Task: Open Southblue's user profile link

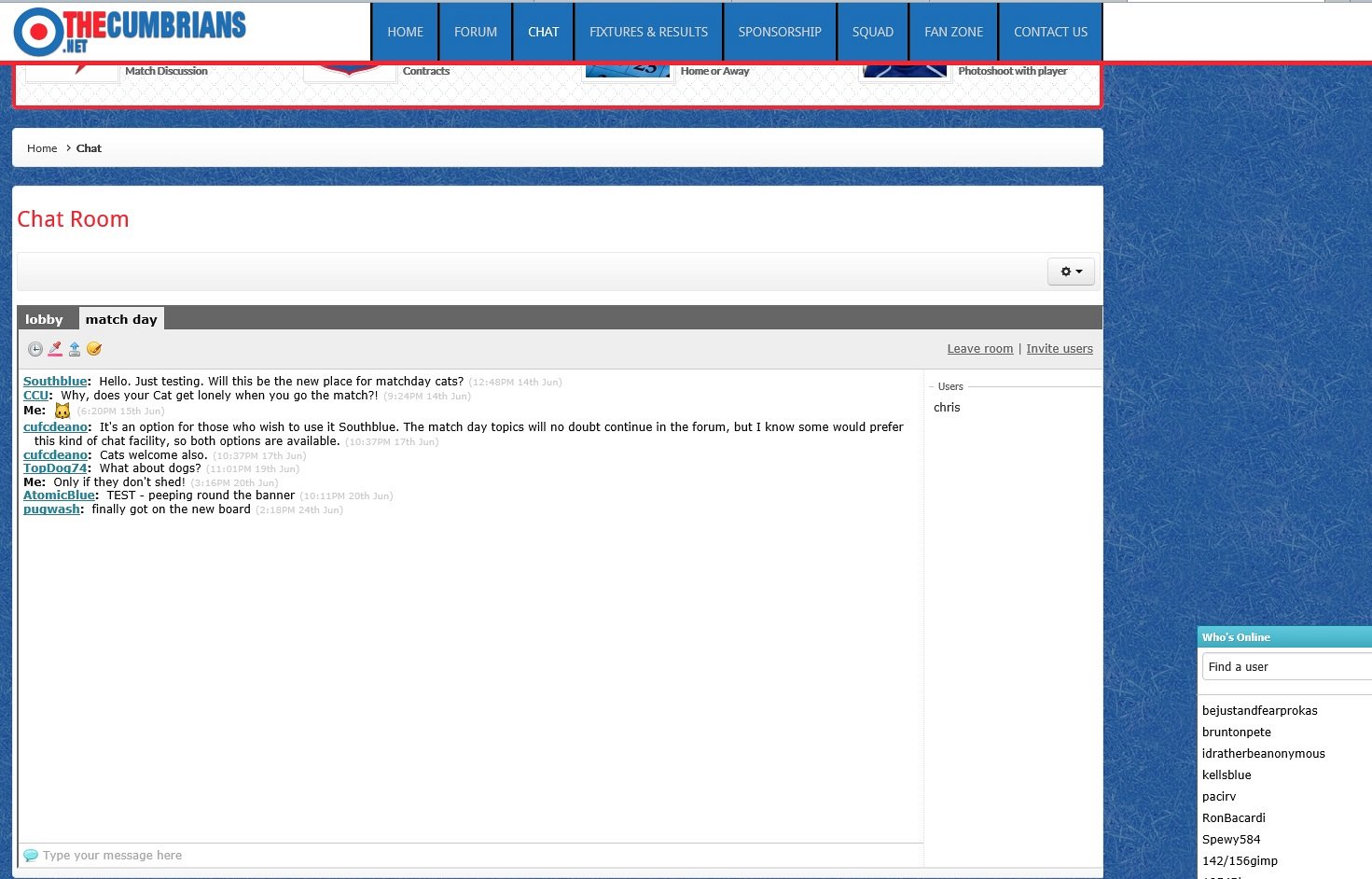Action: (x=55, y=382)
